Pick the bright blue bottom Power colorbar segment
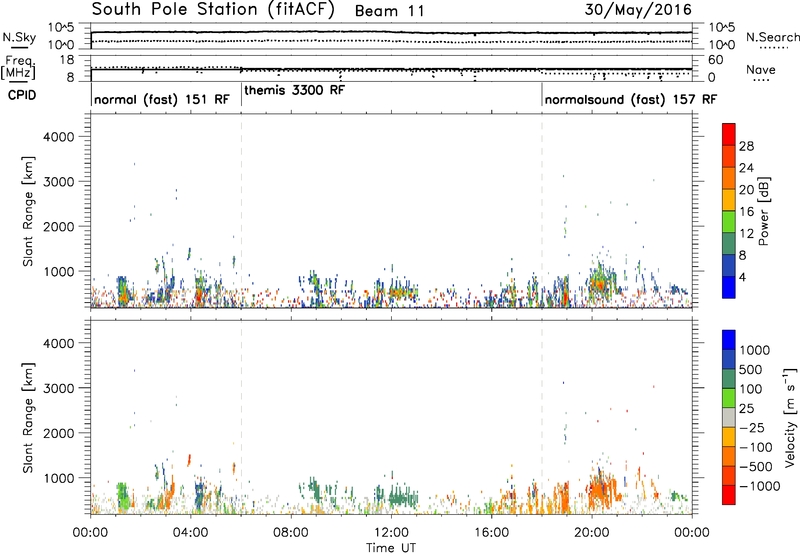 tap(729, 287)
